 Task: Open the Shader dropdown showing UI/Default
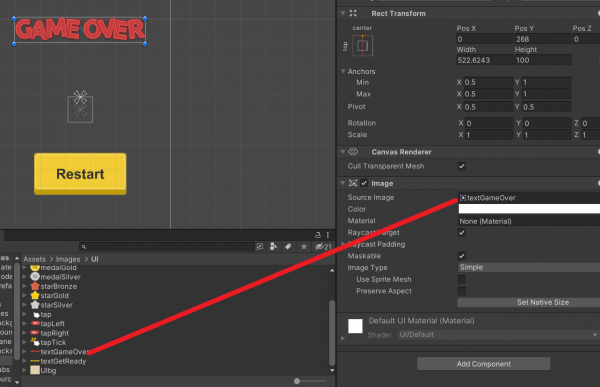pos(499,335)
